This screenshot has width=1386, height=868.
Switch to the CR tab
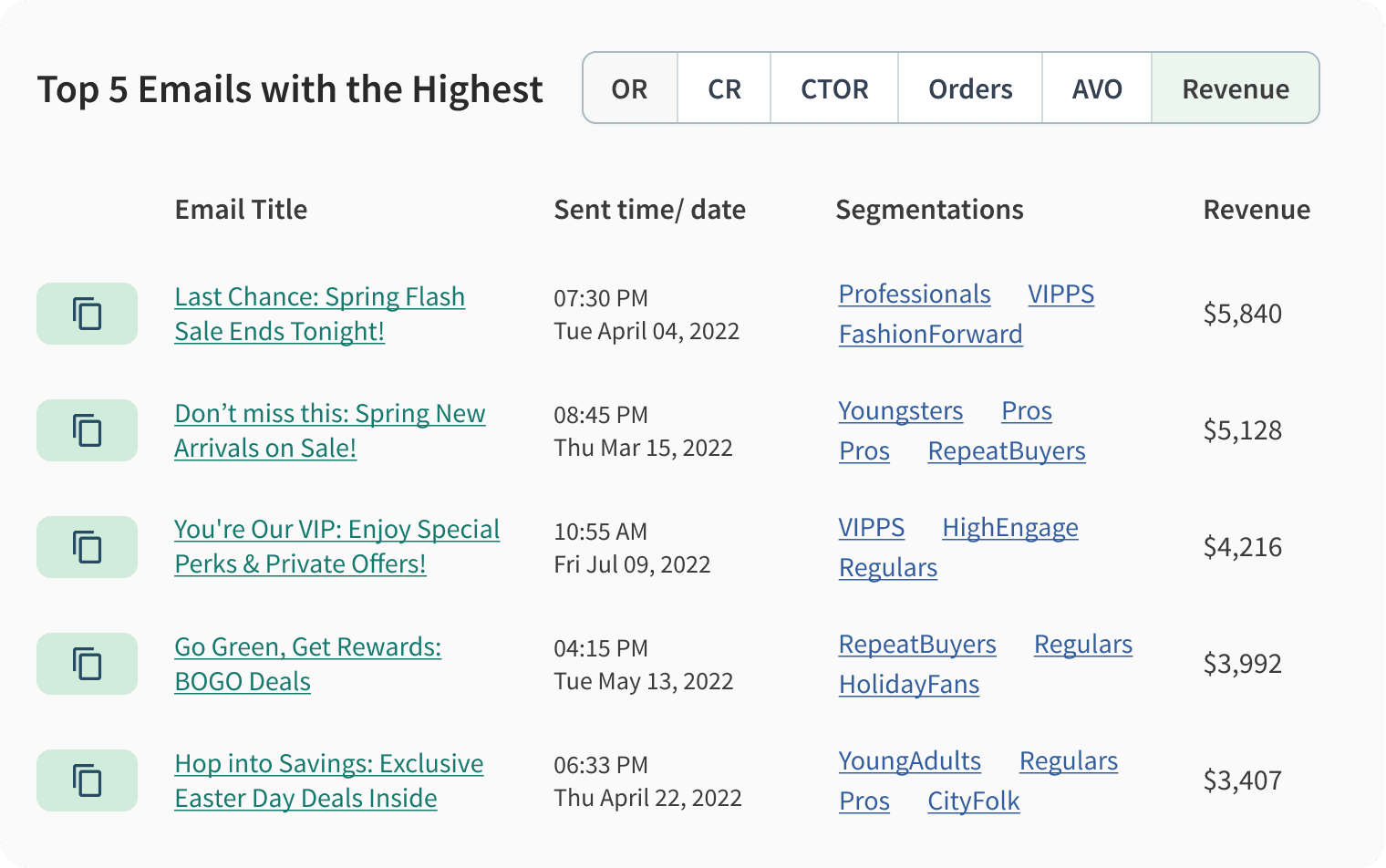pos(724,88)
